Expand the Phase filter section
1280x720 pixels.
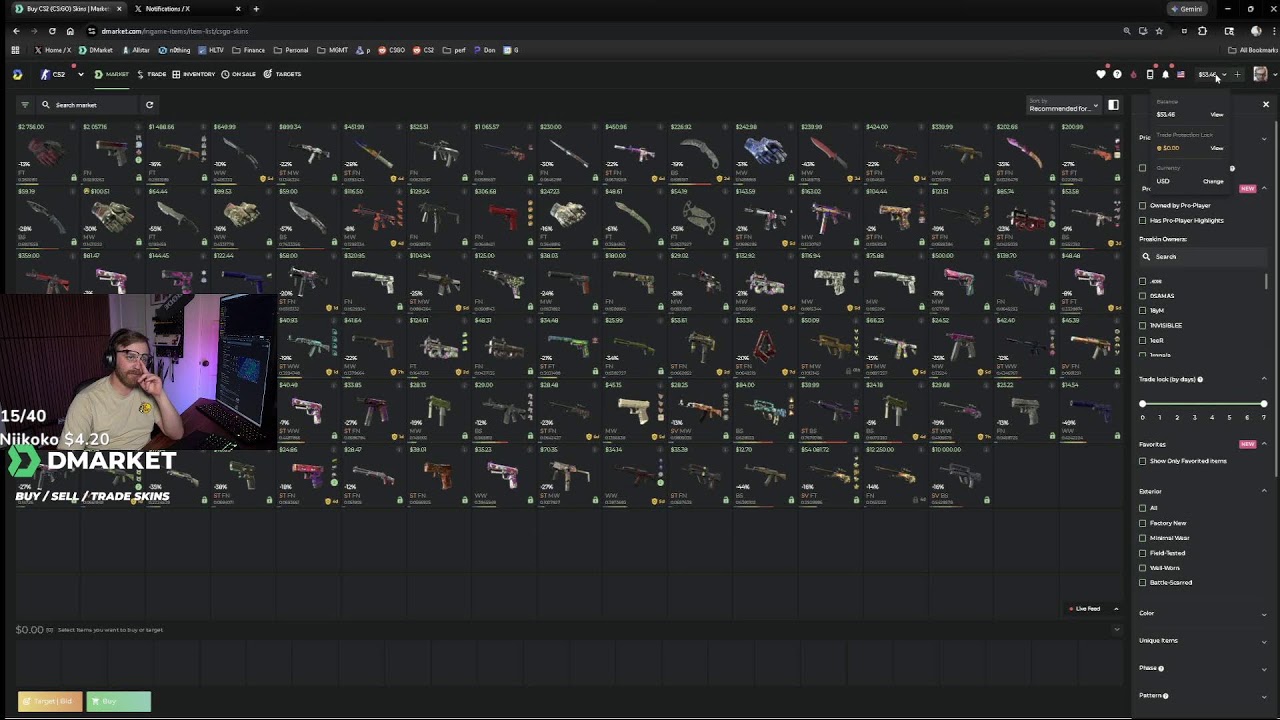pyautogui.click(x=1264, y=668)
